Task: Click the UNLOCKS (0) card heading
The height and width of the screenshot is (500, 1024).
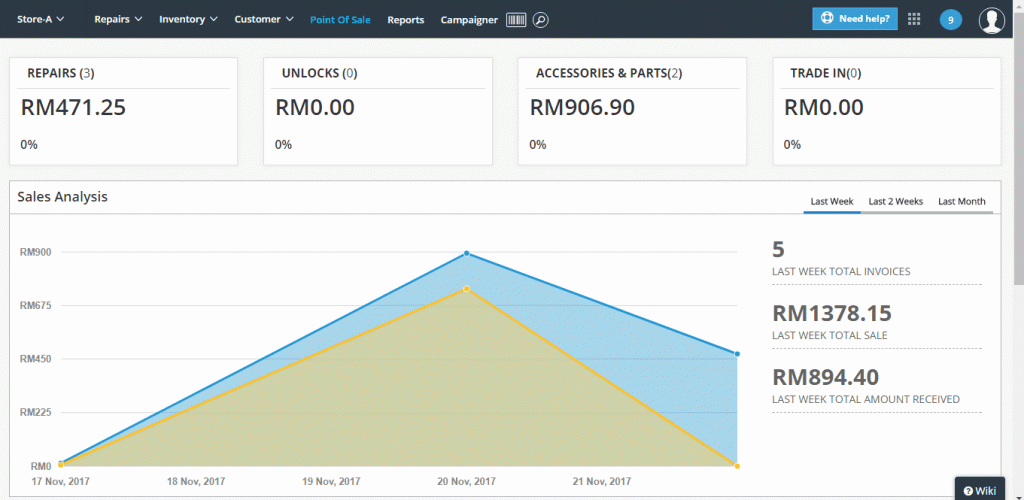Action: [x=319, y=73]
